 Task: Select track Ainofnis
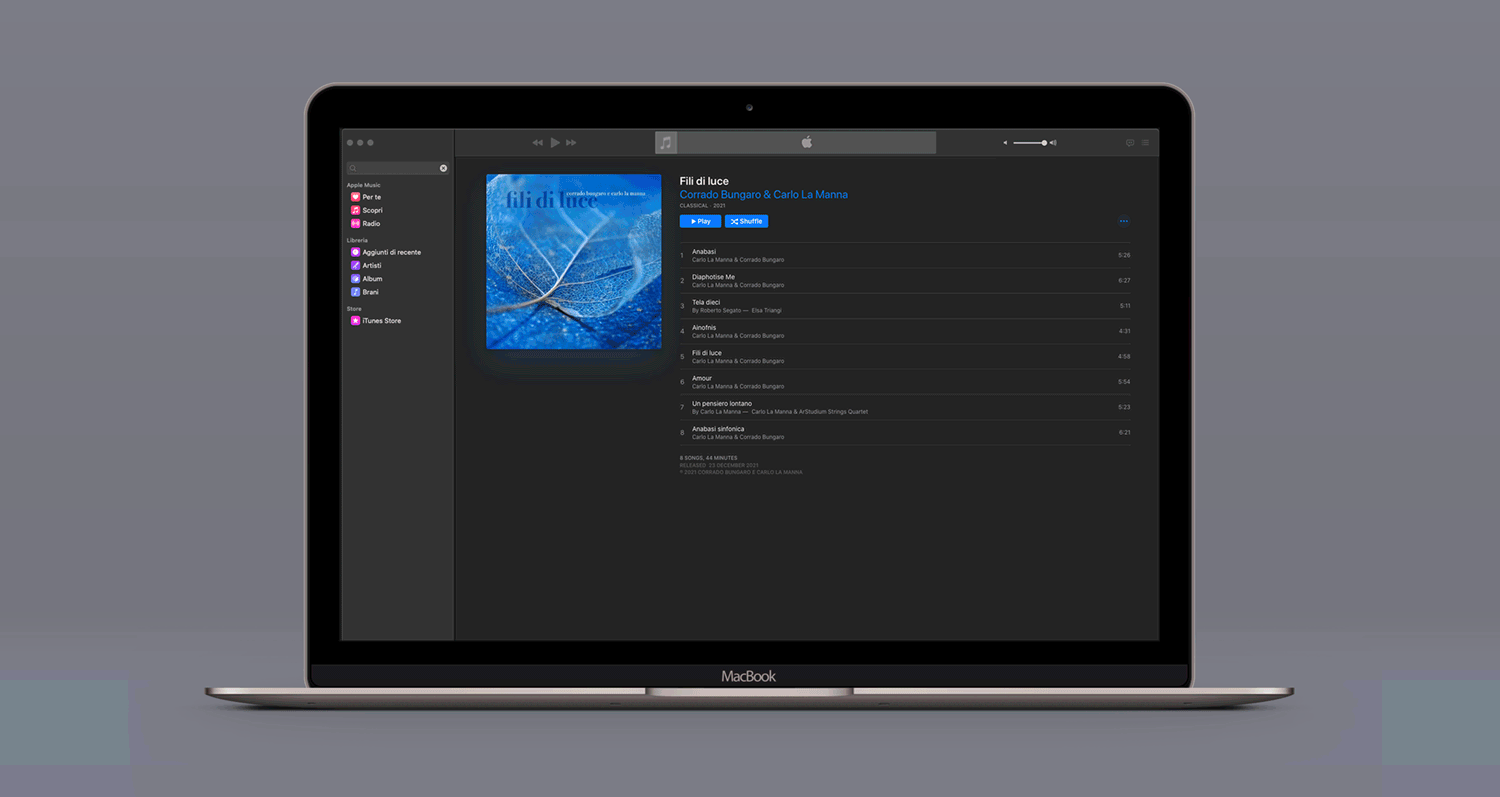point(905,331)
